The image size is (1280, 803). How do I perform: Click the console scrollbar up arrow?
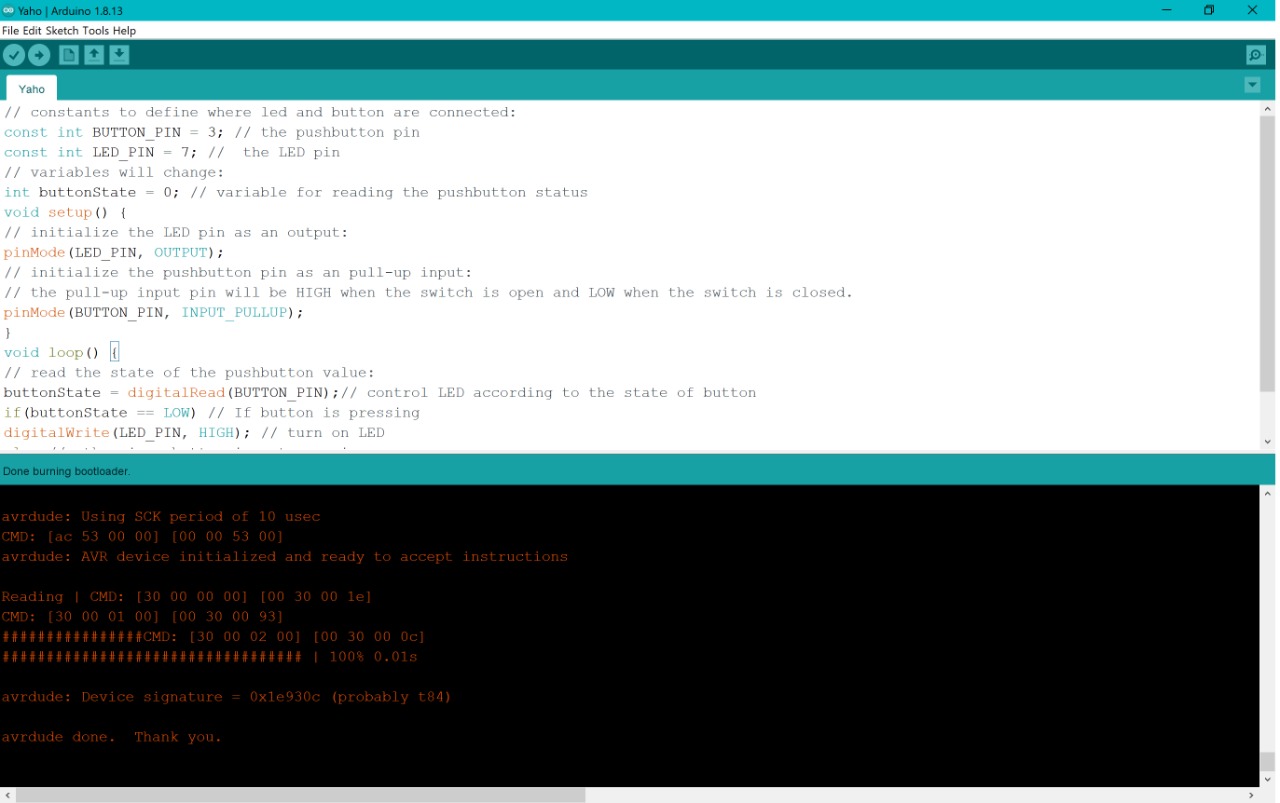click(x=1267, y=493)
